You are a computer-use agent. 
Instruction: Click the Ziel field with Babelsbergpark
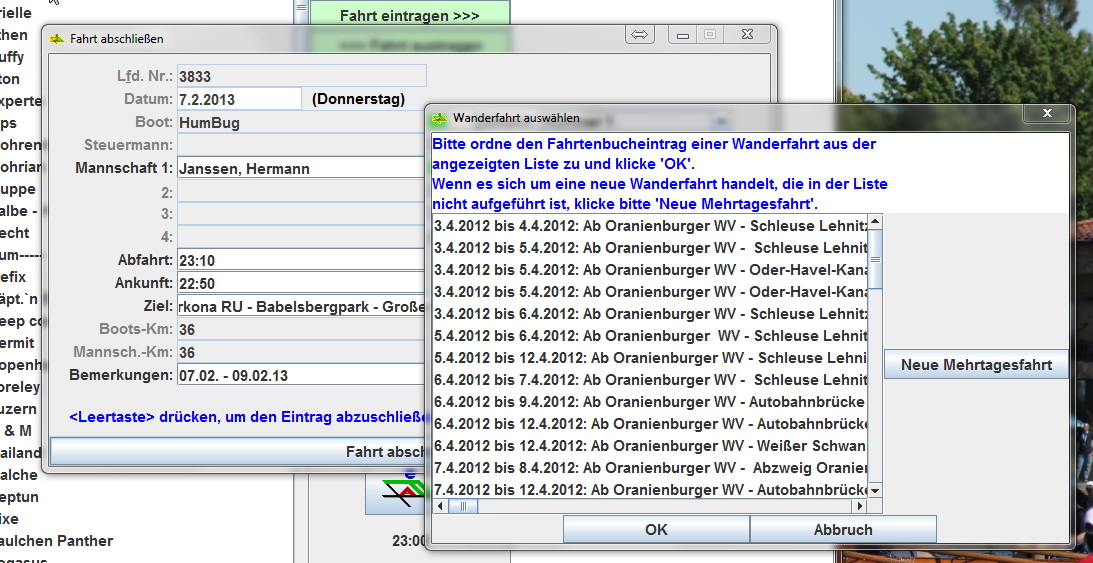pyautogui.click(x=302, y=306)
